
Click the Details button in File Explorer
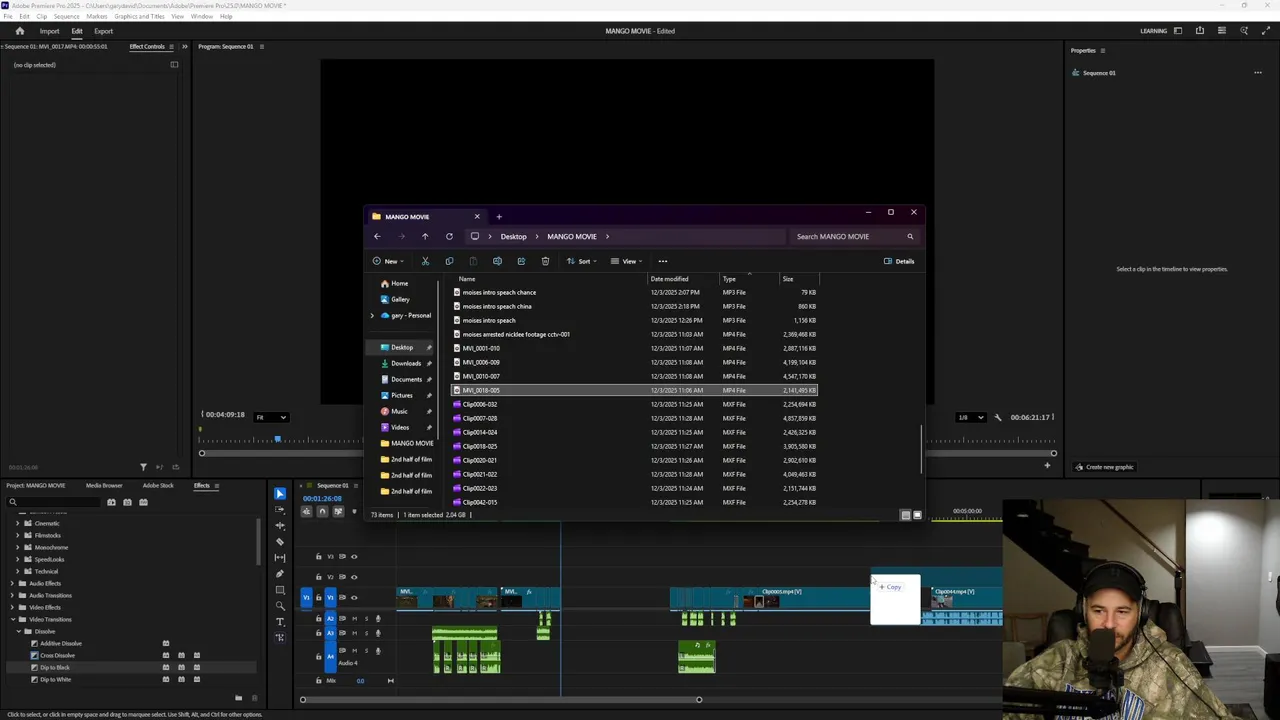899,261
